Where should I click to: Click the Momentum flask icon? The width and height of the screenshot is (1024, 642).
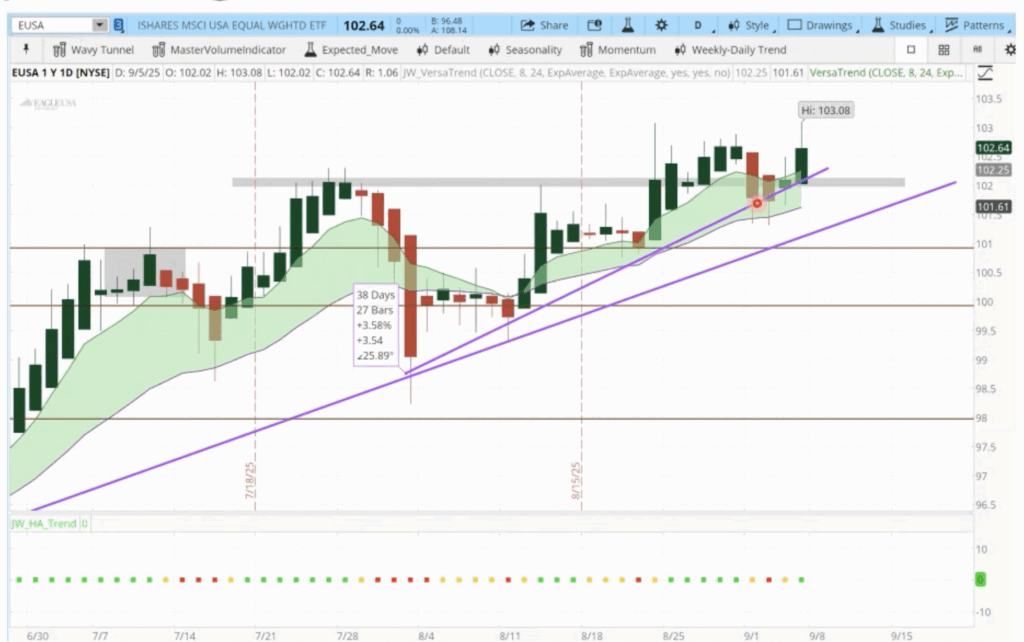click(586, 50)
